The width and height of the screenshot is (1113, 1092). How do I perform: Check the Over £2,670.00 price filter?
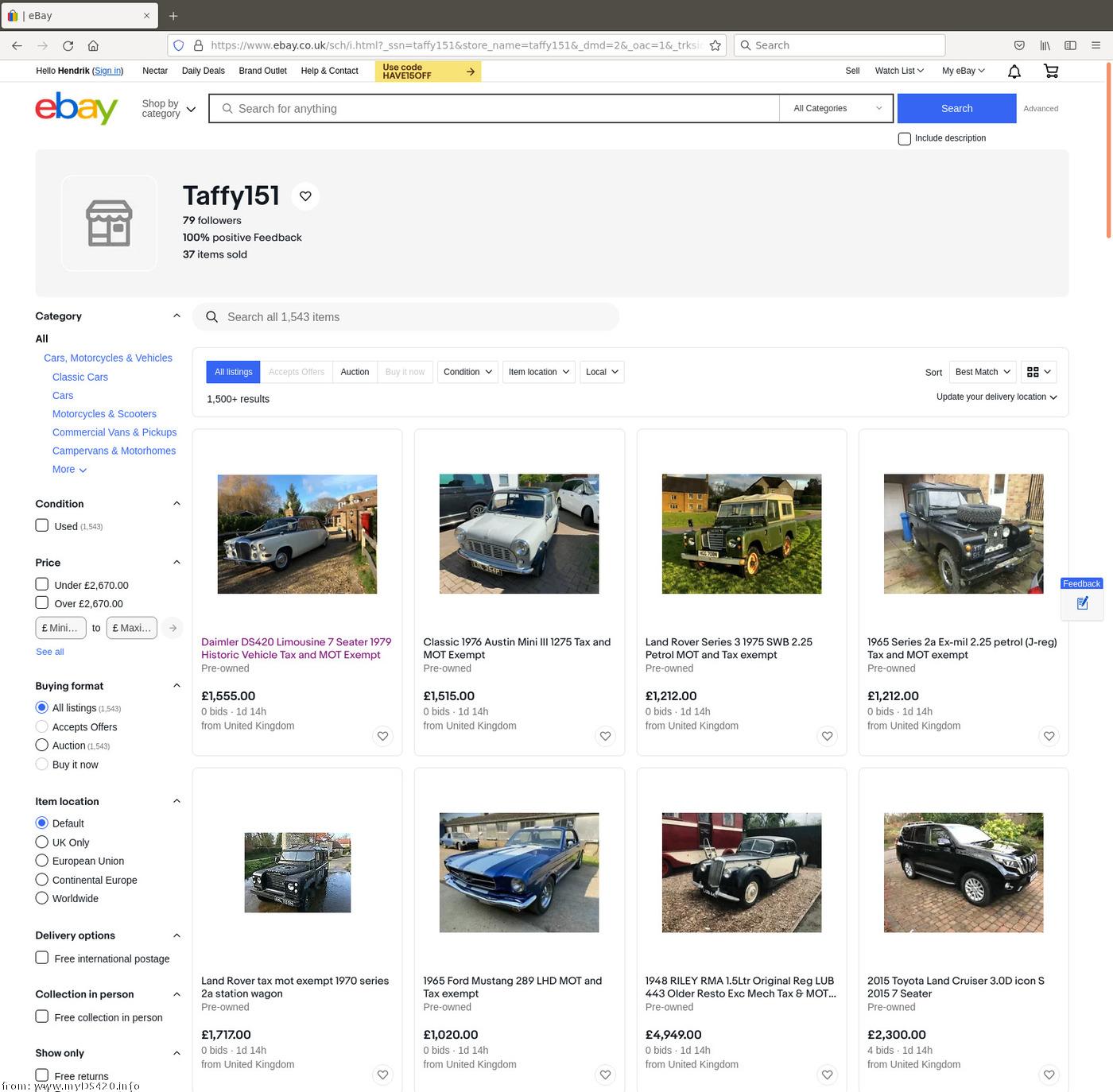point(42,603)
